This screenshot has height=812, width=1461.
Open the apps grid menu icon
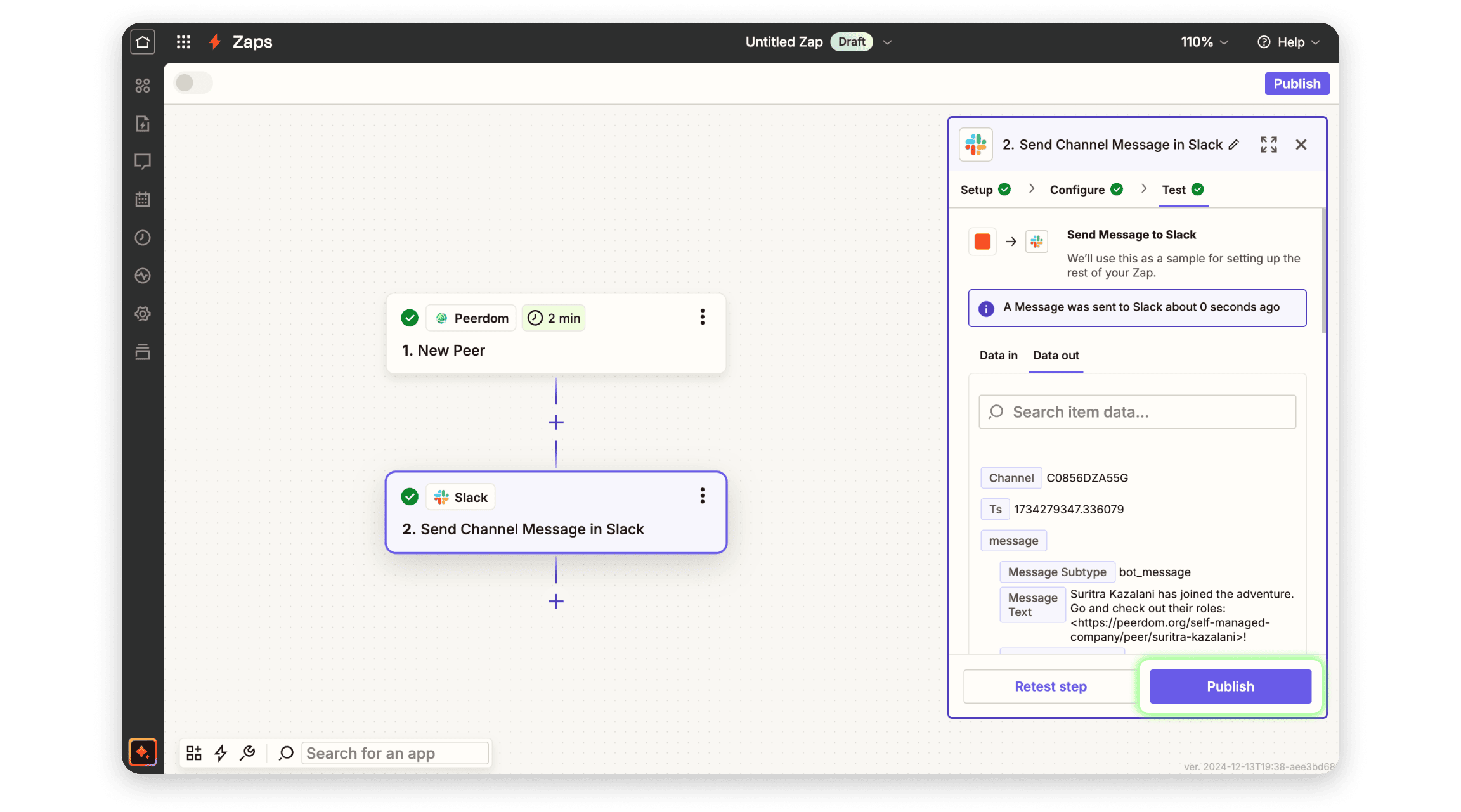(x=183, y=42)
